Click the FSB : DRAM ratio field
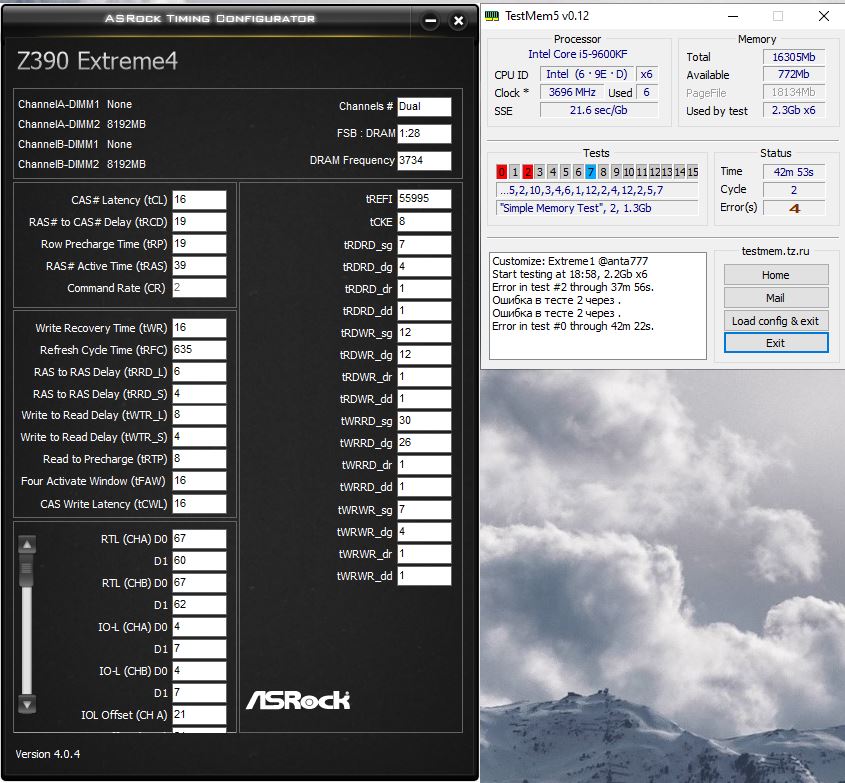Image resolution: width=845 pixels, height=783 pixels. [x=424, y=134]
